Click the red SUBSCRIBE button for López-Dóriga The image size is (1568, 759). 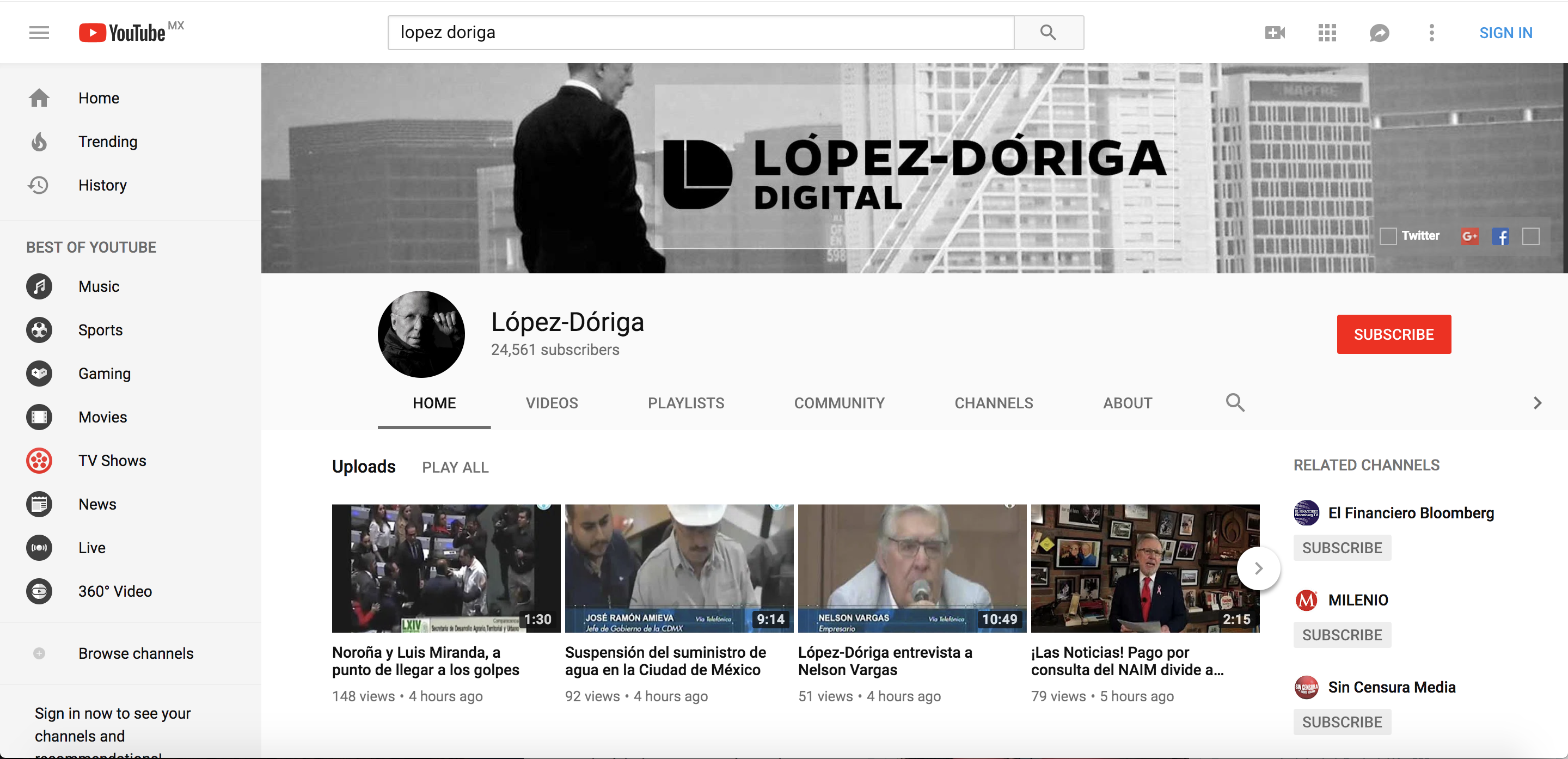[x=1394, y=334]
